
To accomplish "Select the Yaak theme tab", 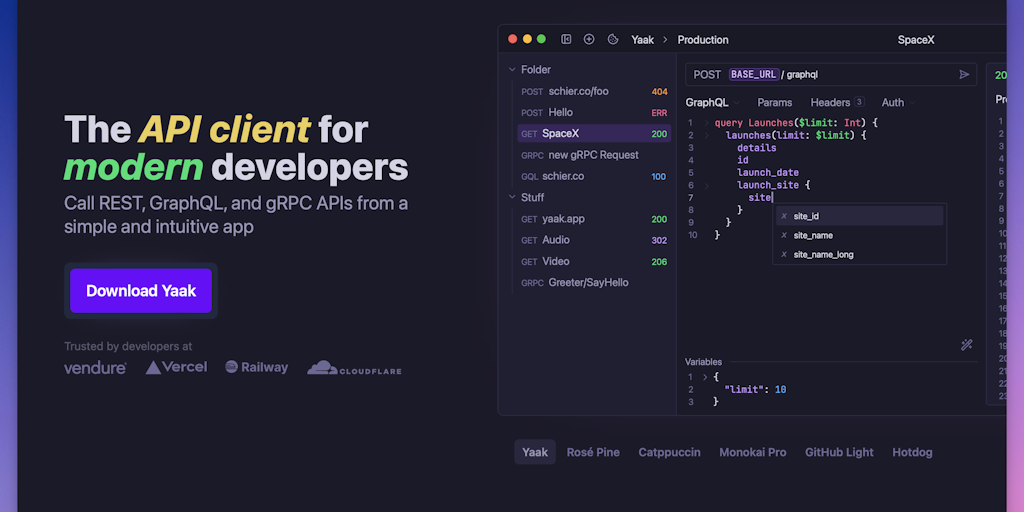I will tap(535, 452).
